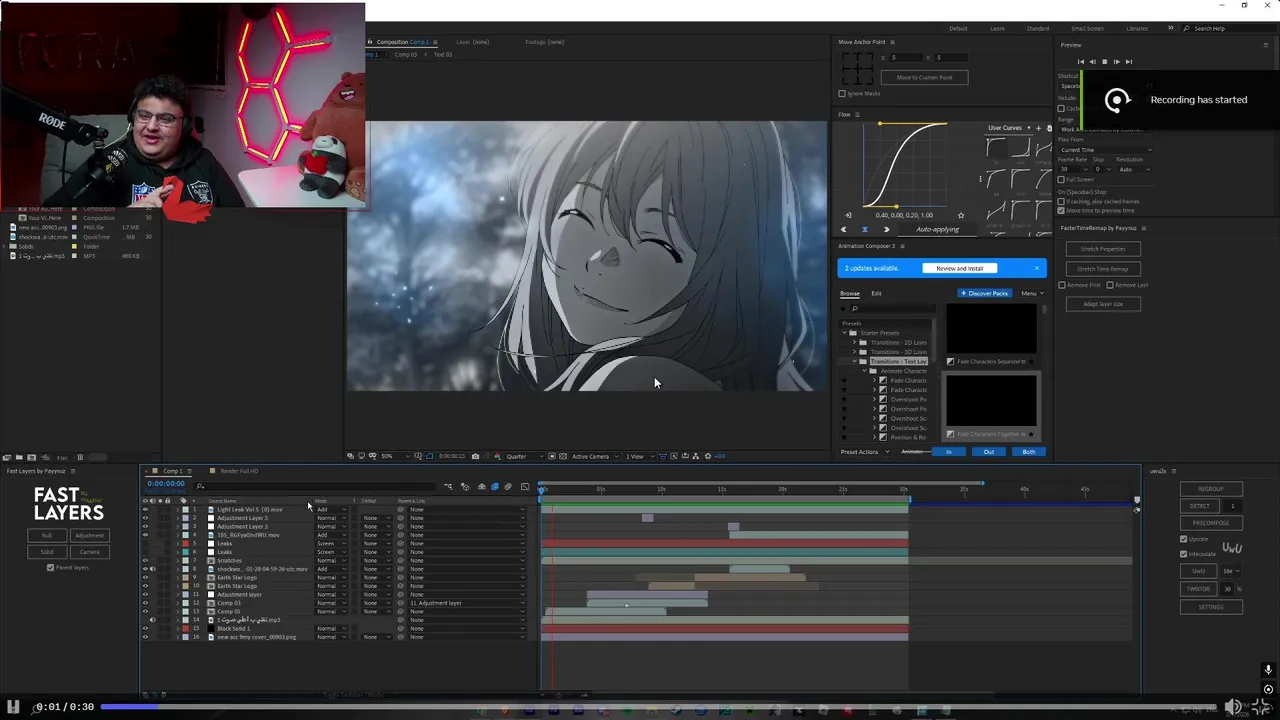
Task: Click Discover Packs button
Action: (x=985, y=293)
